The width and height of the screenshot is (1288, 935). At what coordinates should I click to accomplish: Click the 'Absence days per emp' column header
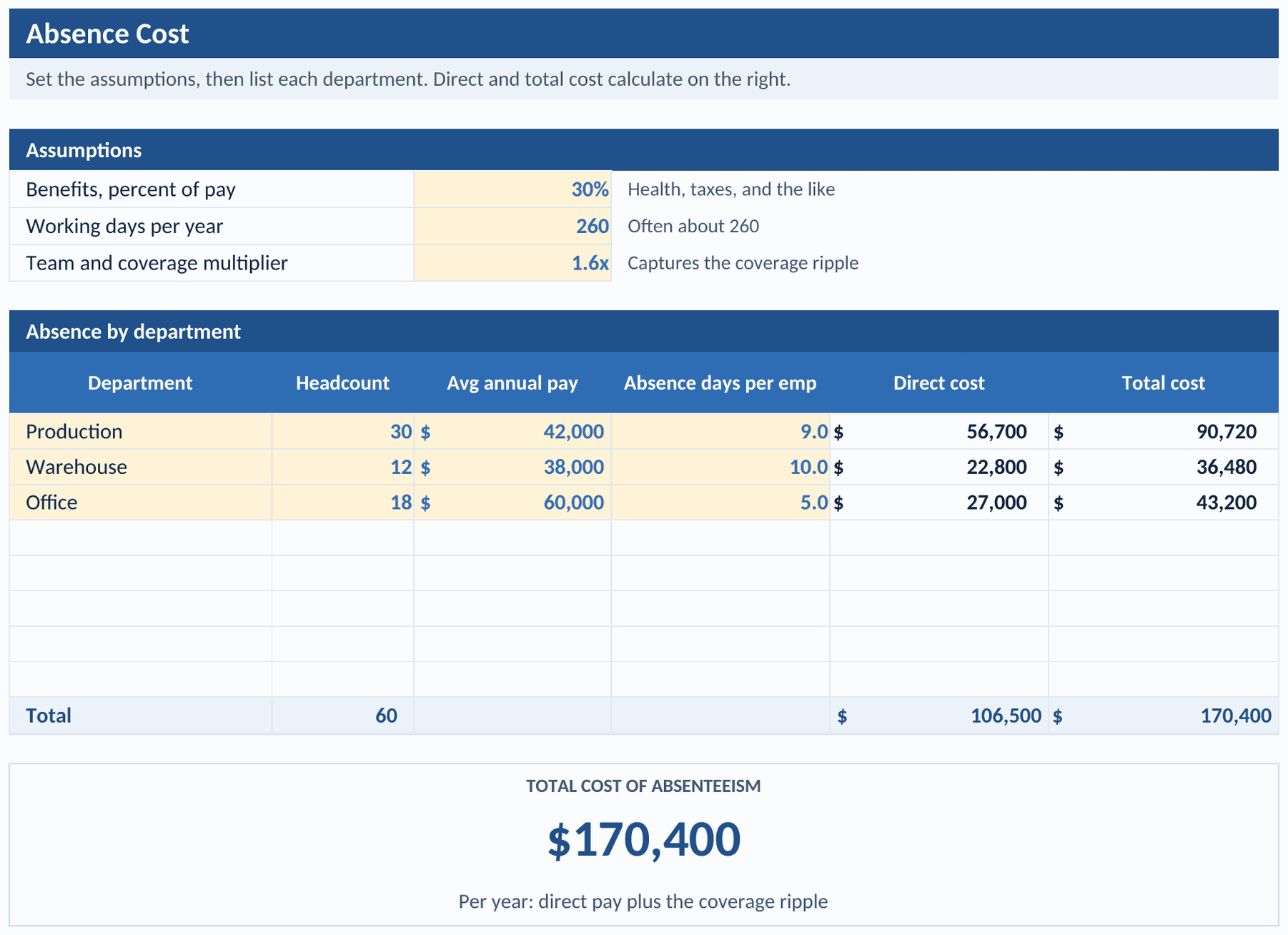point(720,383)
